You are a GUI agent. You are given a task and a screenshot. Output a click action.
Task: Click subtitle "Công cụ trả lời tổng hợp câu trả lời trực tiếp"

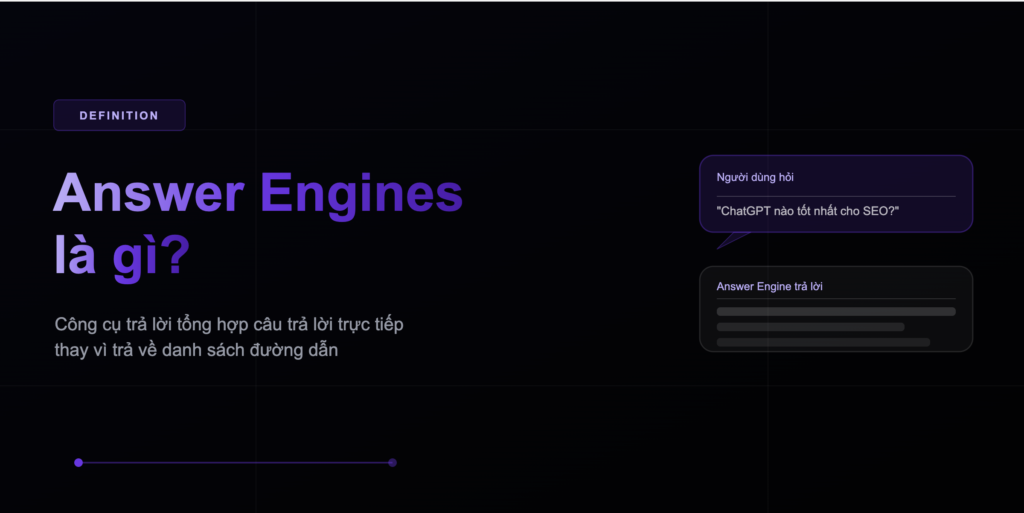coord(229,324)
